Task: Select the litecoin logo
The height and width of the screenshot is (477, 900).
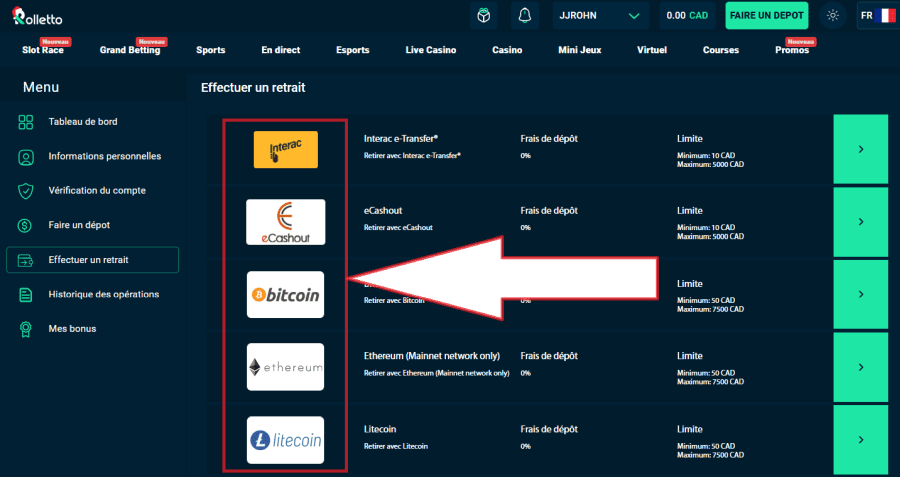Action: (x=285, y=440)
